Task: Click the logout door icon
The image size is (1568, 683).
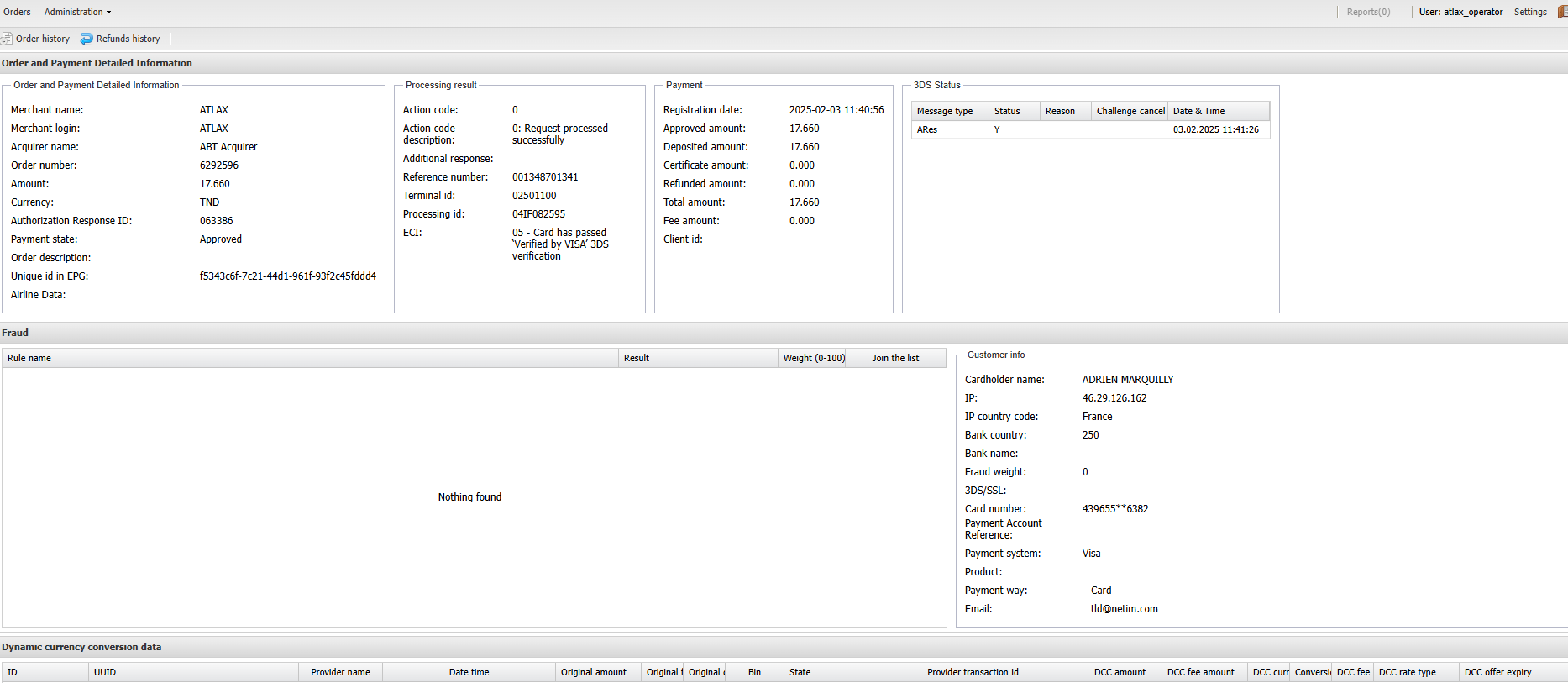Action: click(1562, 12)
